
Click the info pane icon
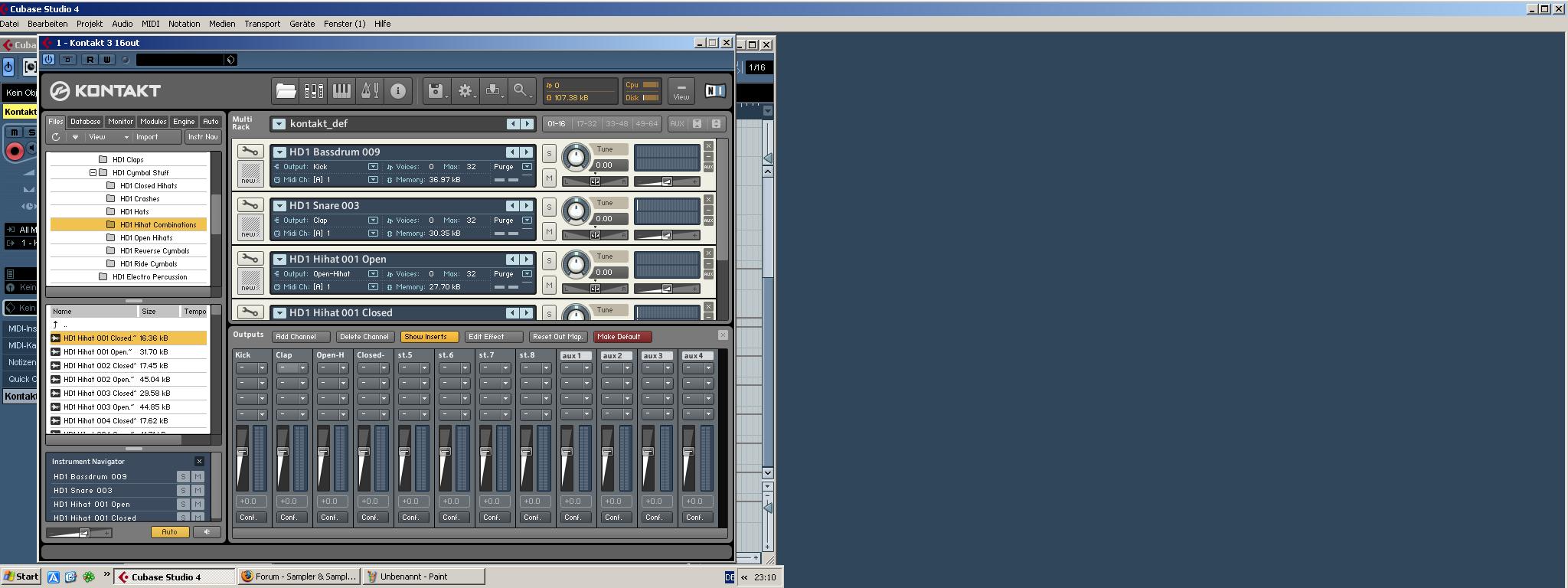(x=398, y=91)
